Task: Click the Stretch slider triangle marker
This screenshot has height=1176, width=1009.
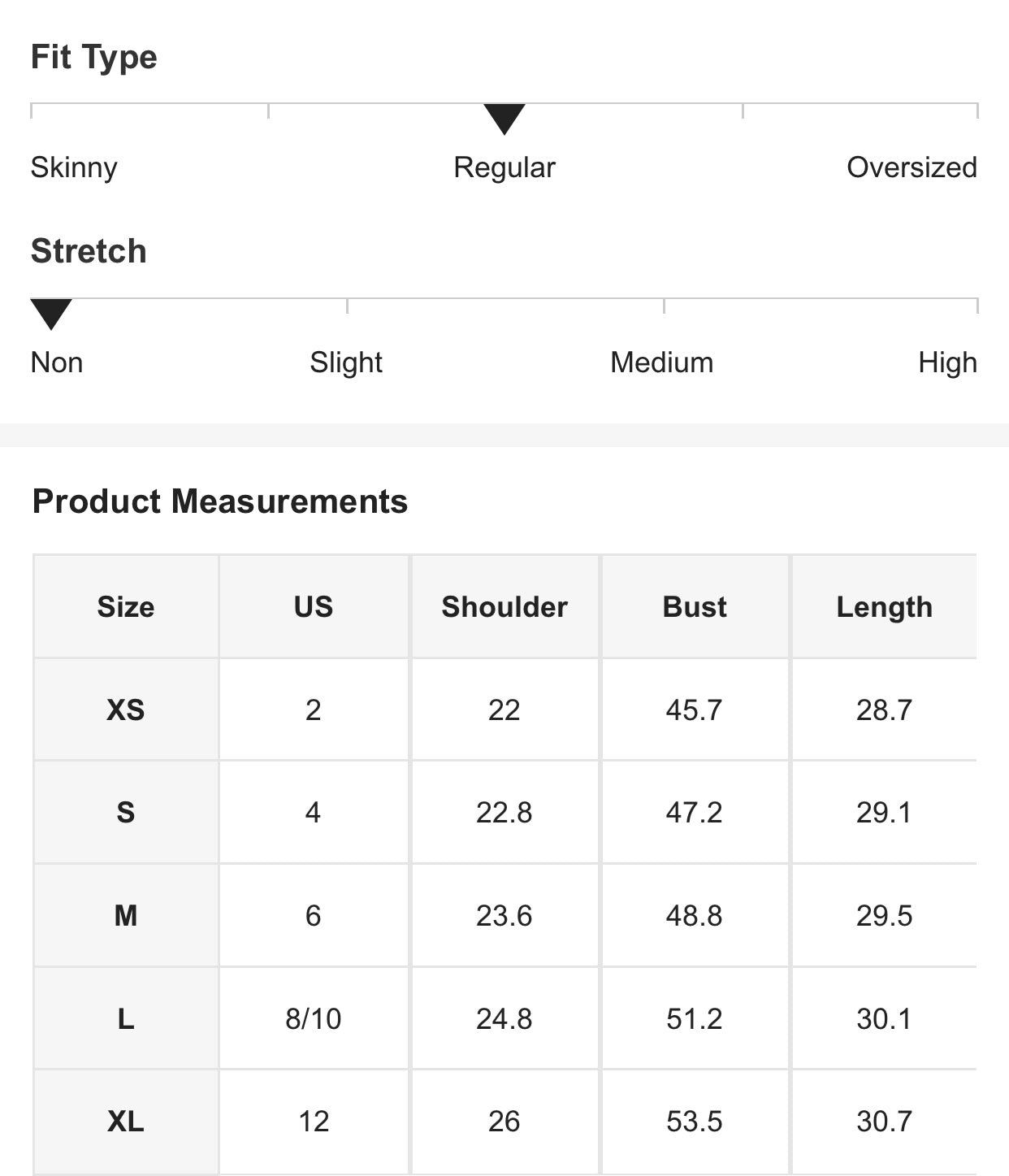Action: tap(51, 313)
